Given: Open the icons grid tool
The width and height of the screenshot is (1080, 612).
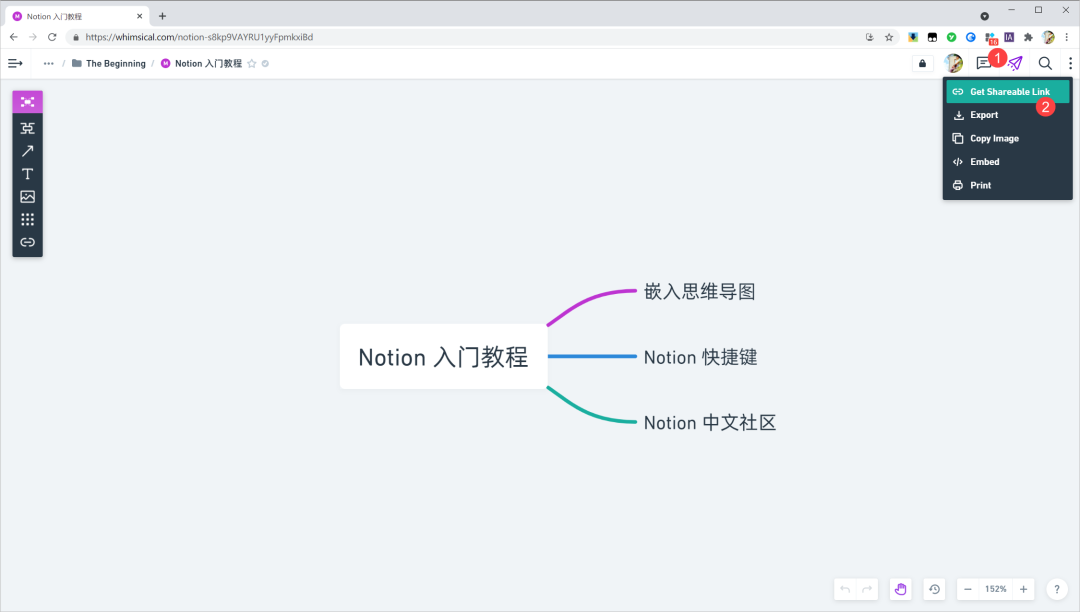Looking at the screenshot, I should (28, 220).
